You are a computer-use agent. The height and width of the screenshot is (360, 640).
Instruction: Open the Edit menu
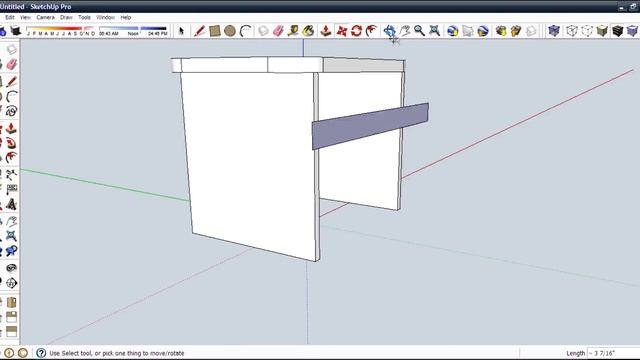pyautogui.click(x=10, y=18)
